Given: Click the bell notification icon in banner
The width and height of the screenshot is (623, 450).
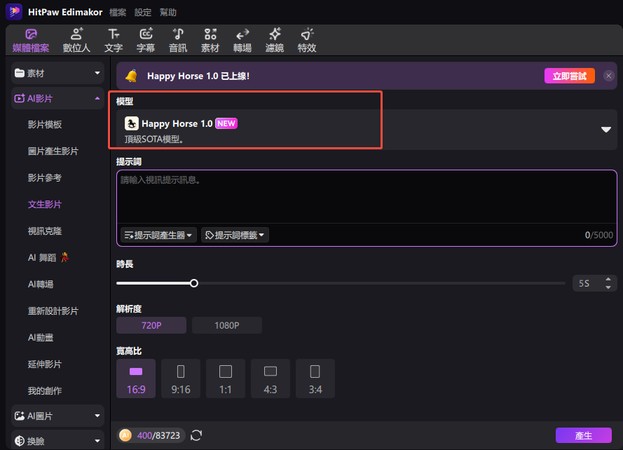Looking at the screenshot, I should pos(132,75).
